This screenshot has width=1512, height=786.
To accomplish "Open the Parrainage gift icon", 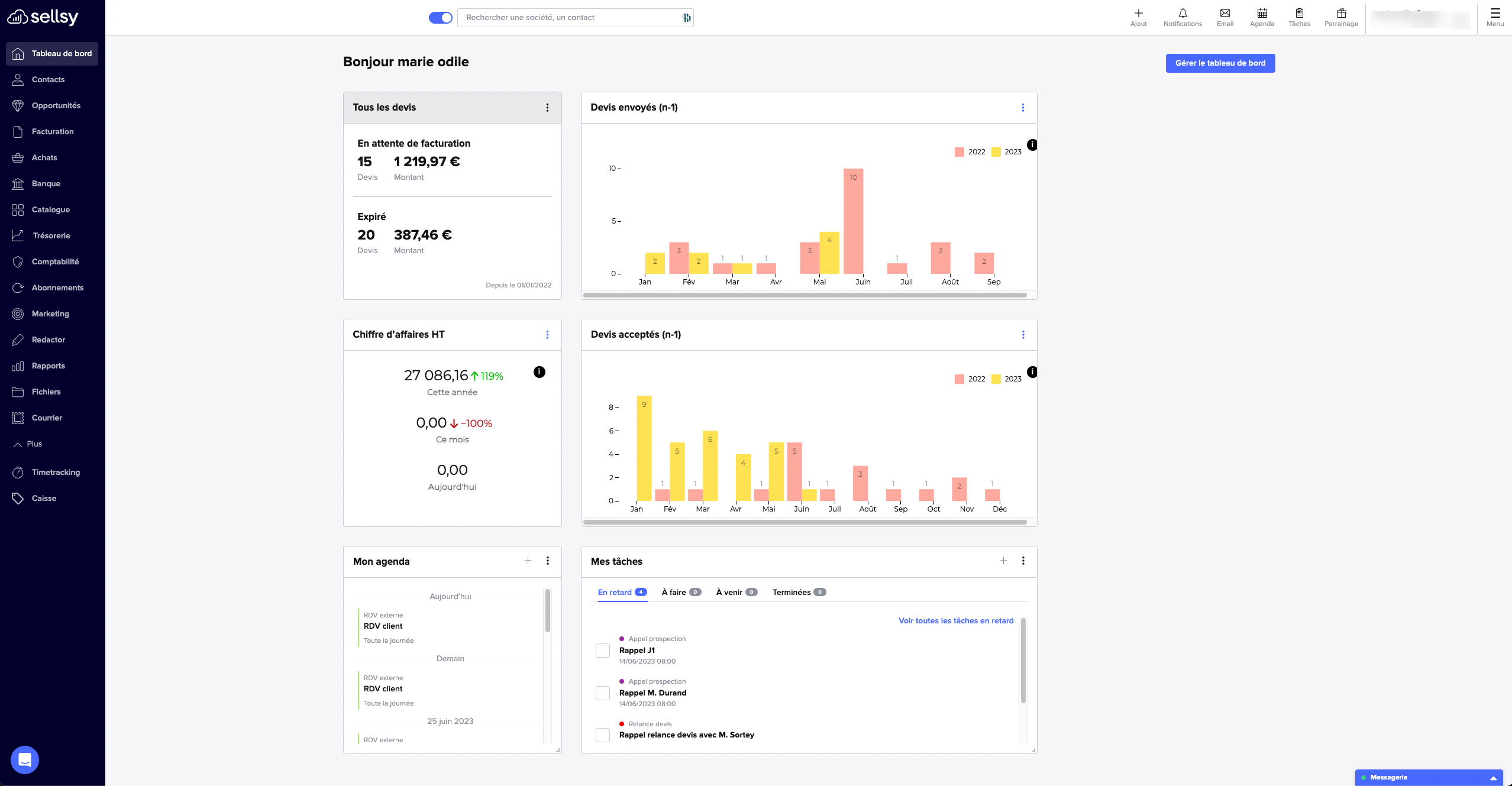I will [x=1341, y=14].
